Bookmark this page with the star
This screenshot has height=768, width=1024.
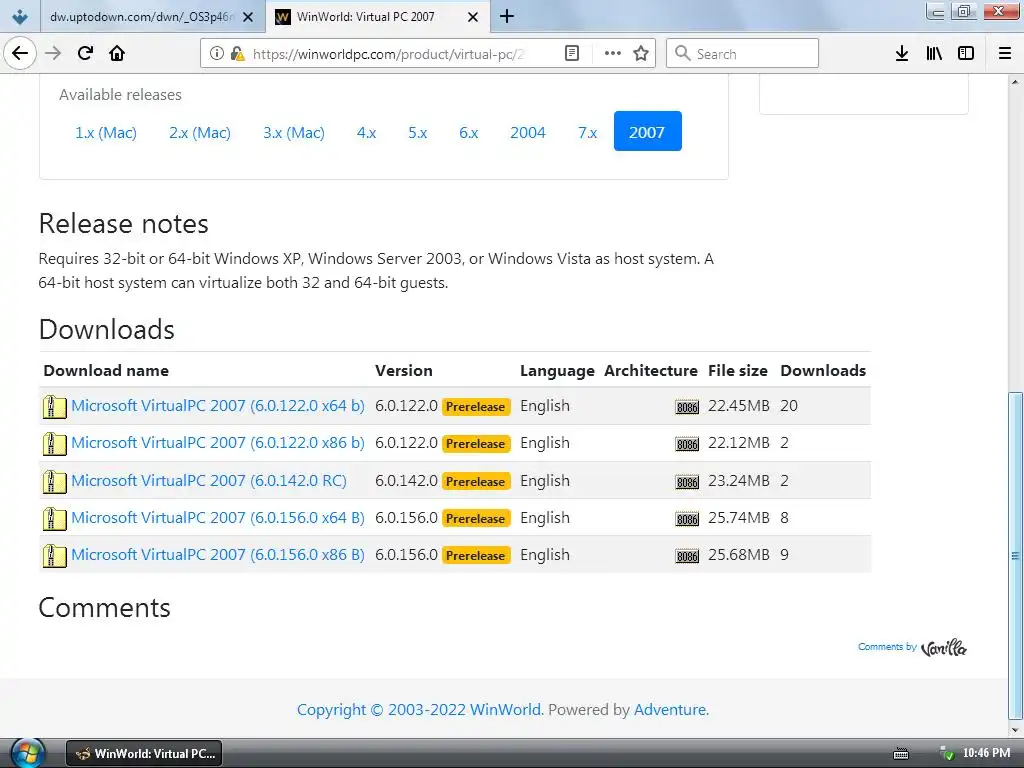pyautogui.click(x=641, y=54)
